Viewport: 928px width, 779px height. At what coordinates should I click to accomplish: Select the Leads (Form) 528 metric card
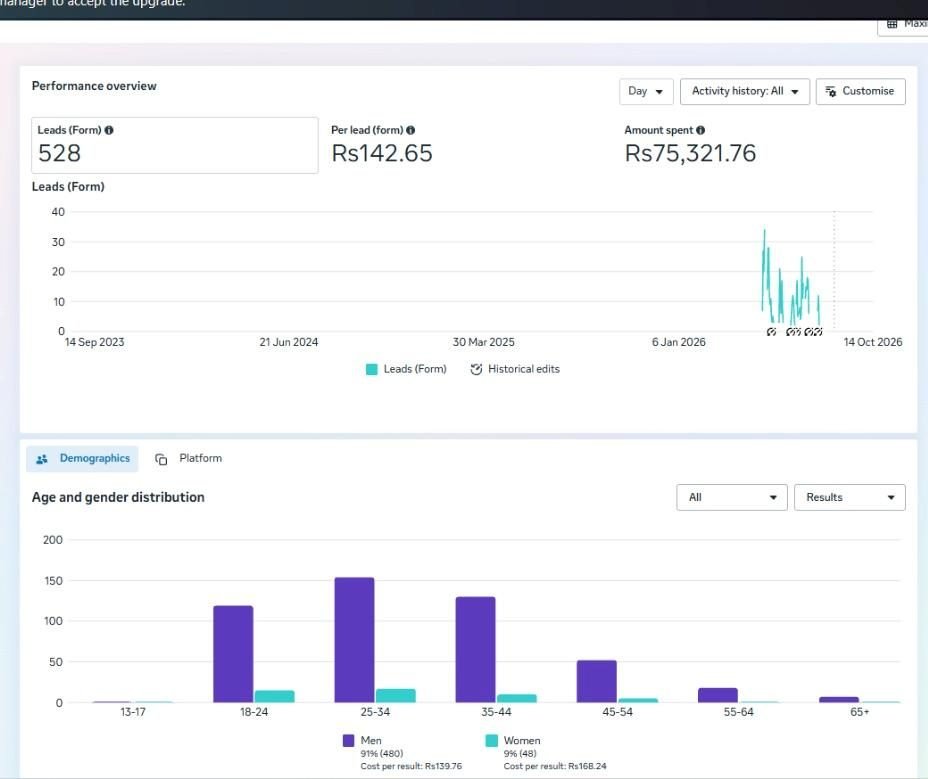pos(175,146)
